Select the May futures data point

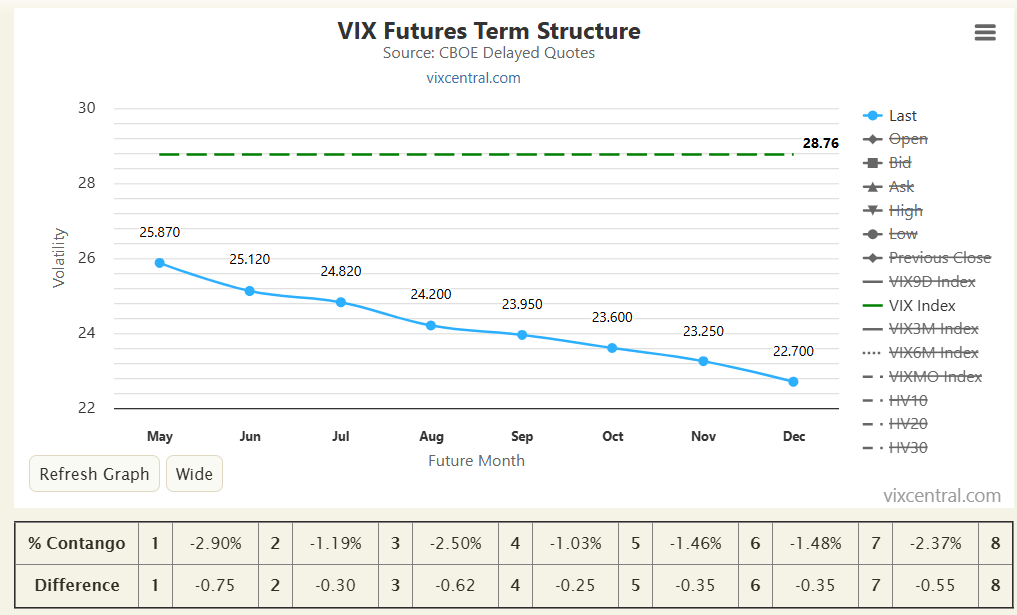point(159,262)
